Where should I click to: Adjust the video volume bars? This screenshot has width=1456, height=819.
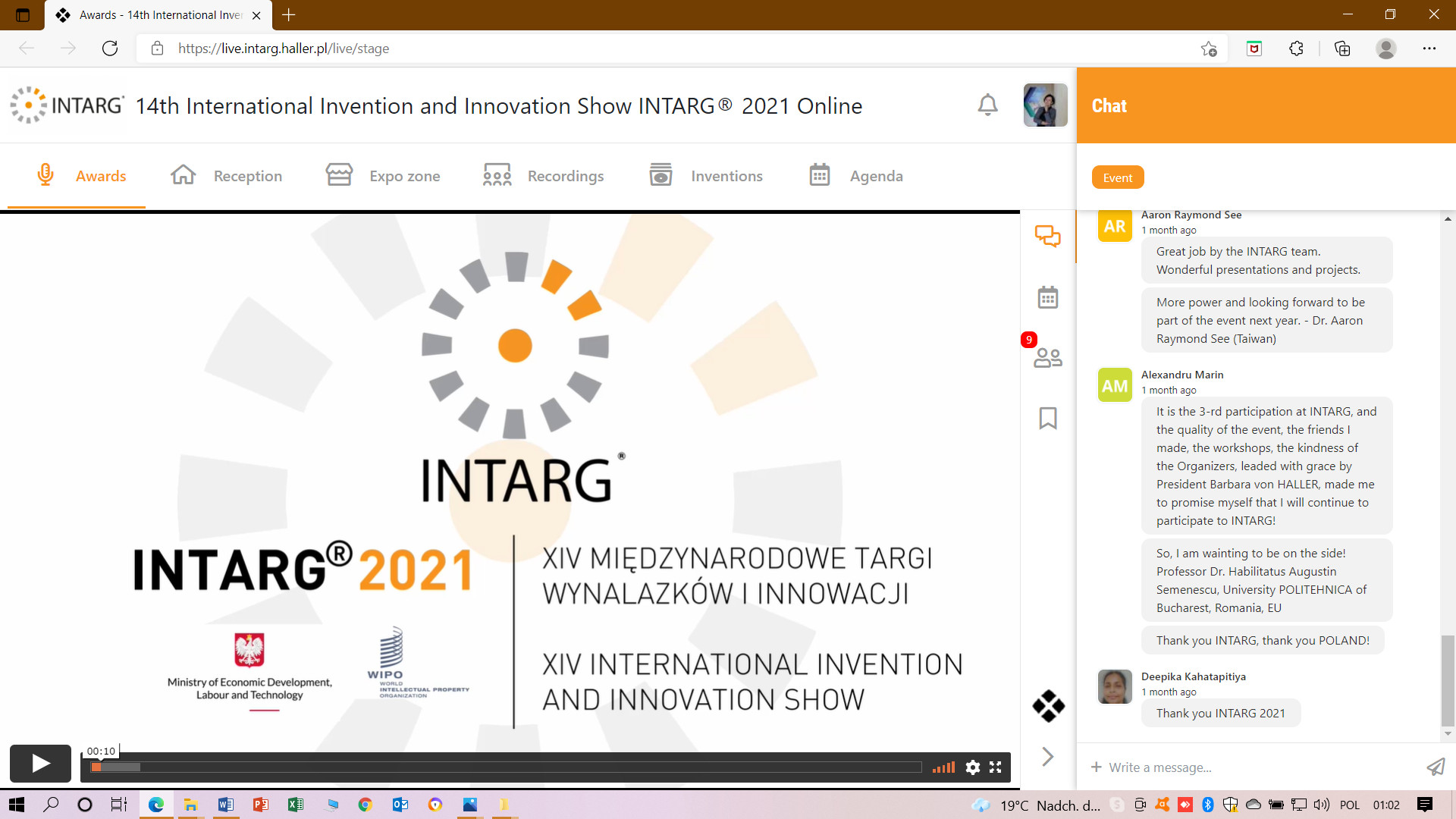tap(943, 767)
